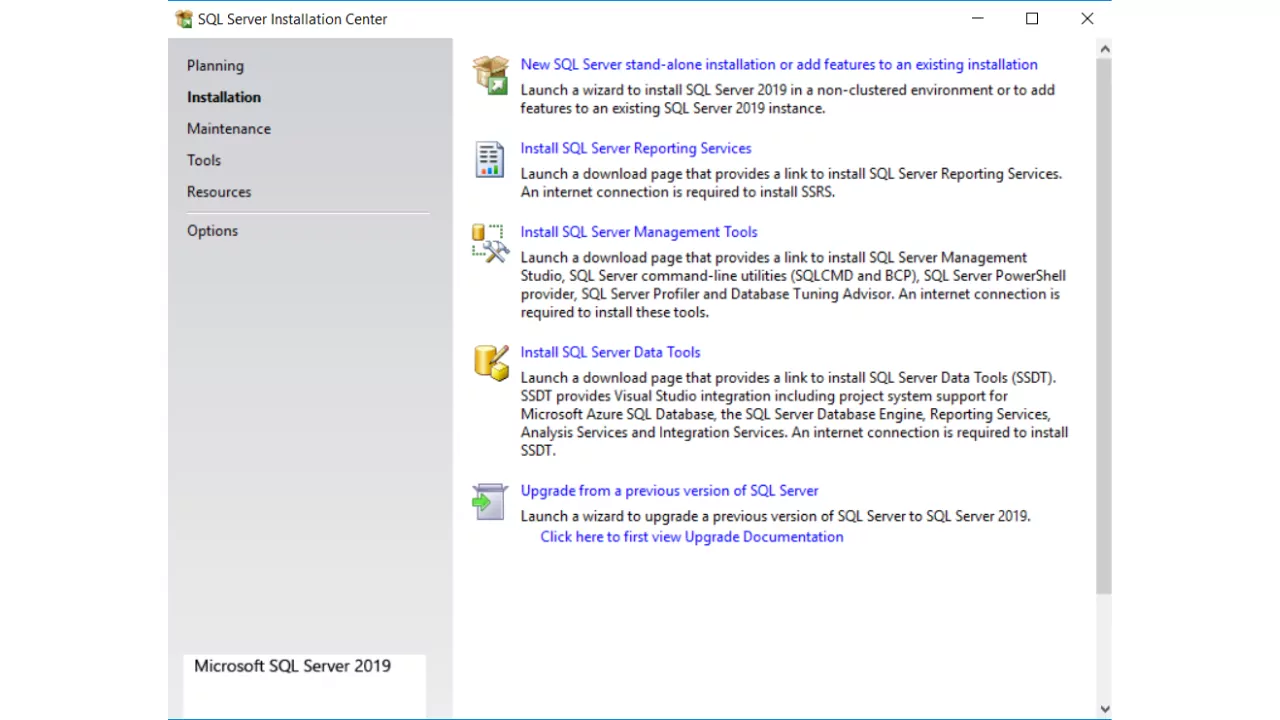The height and width of the screenshot is (720, 1280).
Task: Click the Management Tools hammer and wrench icon
Action: coord(490,243)
